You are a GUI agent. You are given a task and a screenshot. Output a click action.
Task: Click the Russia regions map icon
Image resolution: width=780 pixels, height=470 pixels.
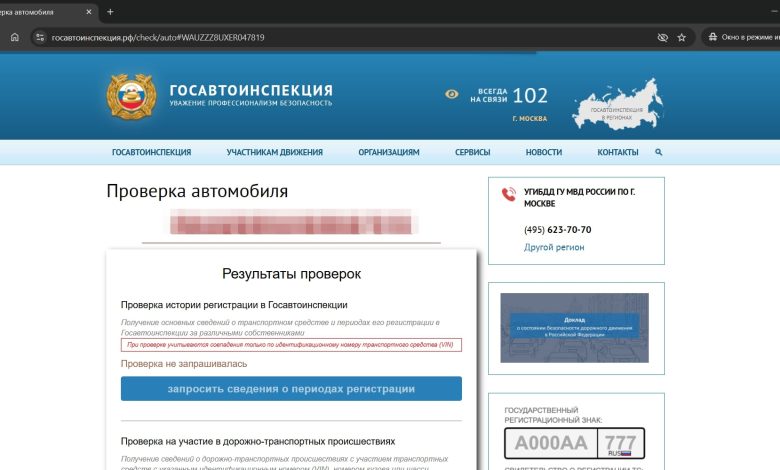(617, 105)
